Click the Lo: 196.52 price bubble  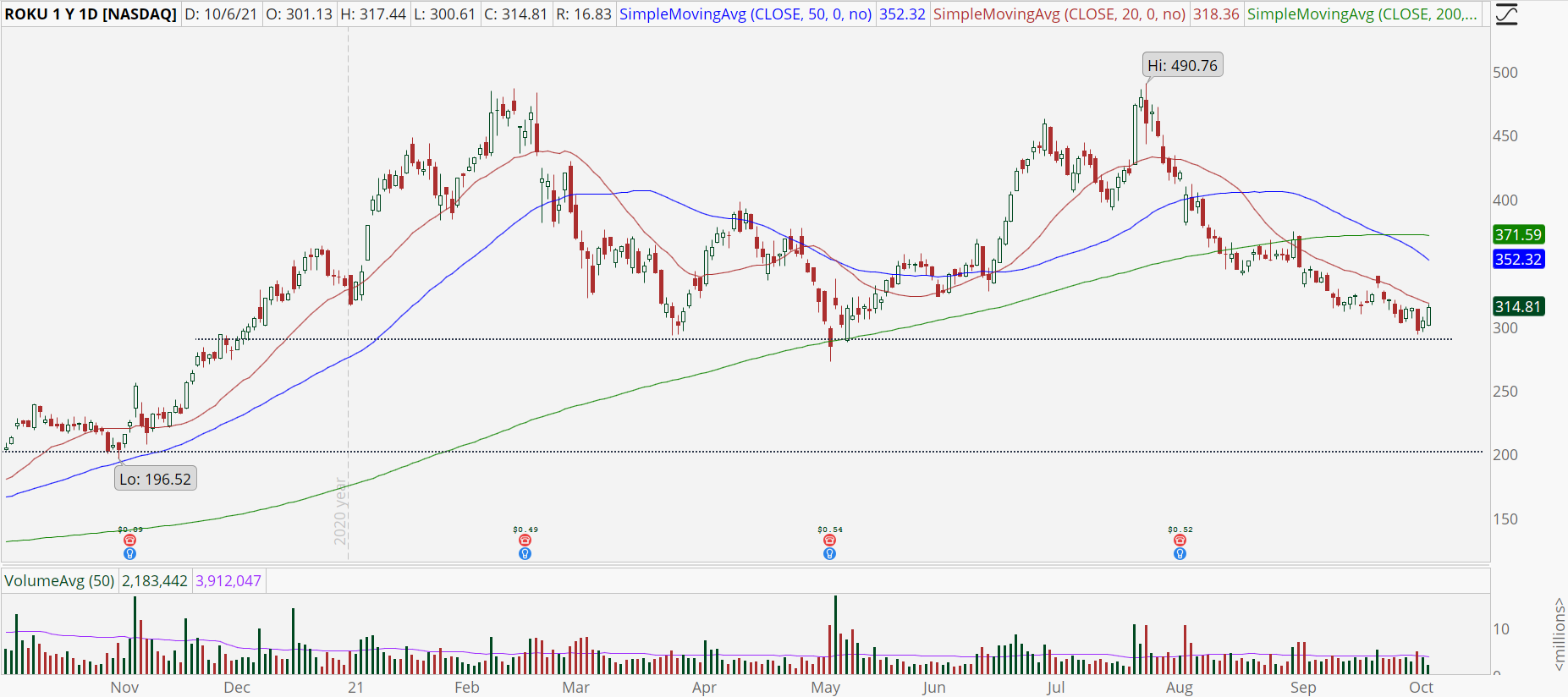coord(156,479)
